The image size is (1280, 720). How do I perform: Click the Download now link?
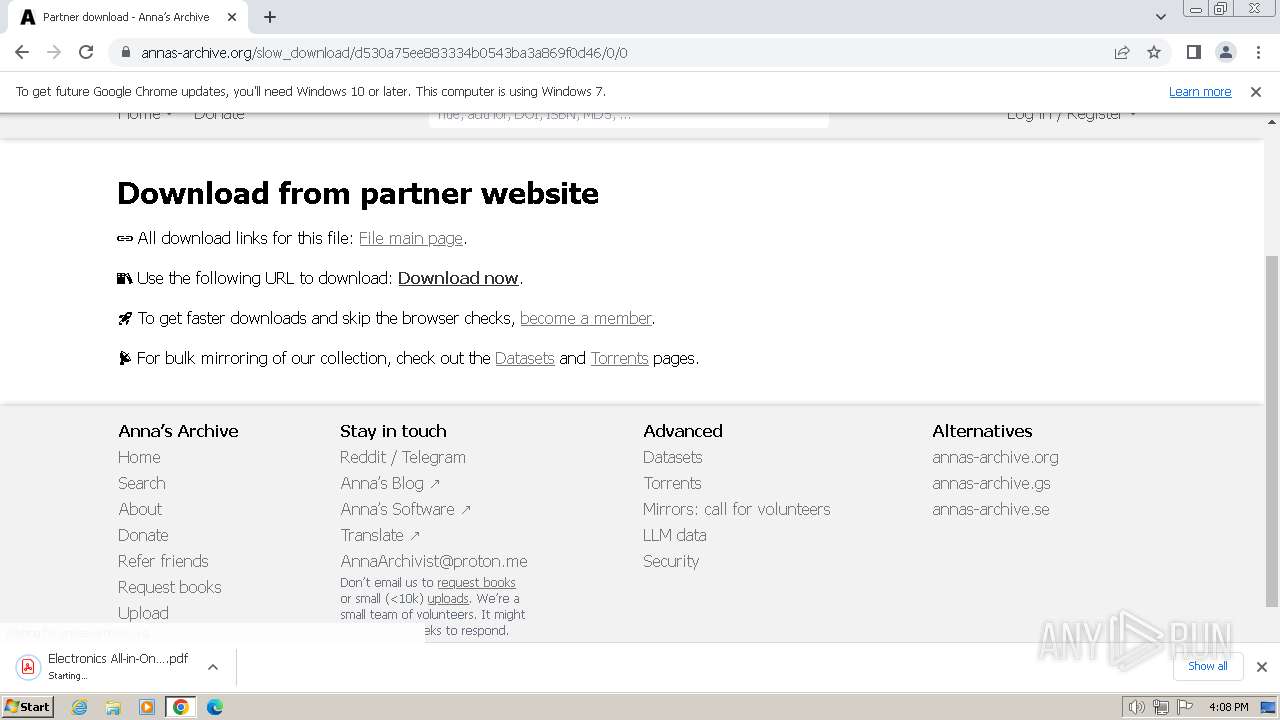(x=458, y=278)
